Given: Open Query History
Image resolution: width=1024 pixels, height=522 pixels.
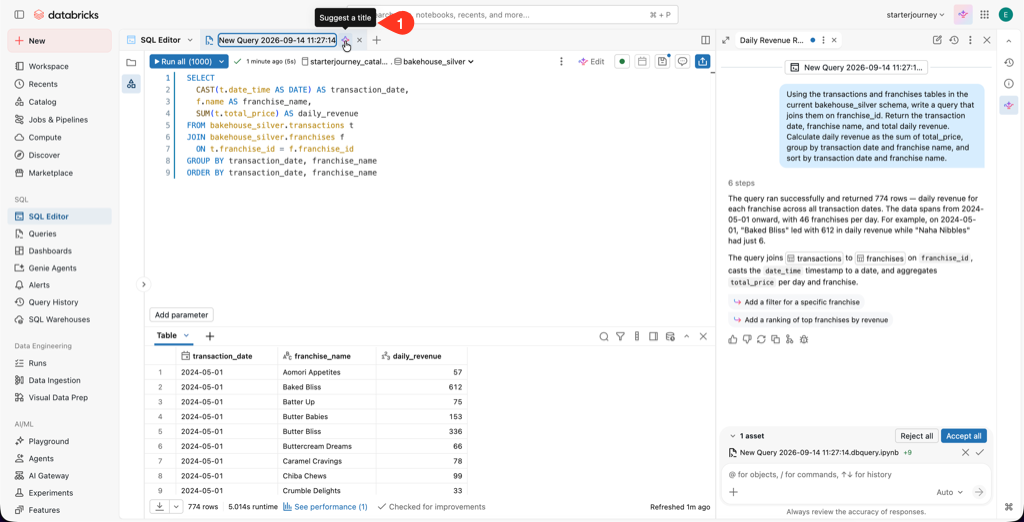Looking at the screenshot, I should tap(53, 302).
